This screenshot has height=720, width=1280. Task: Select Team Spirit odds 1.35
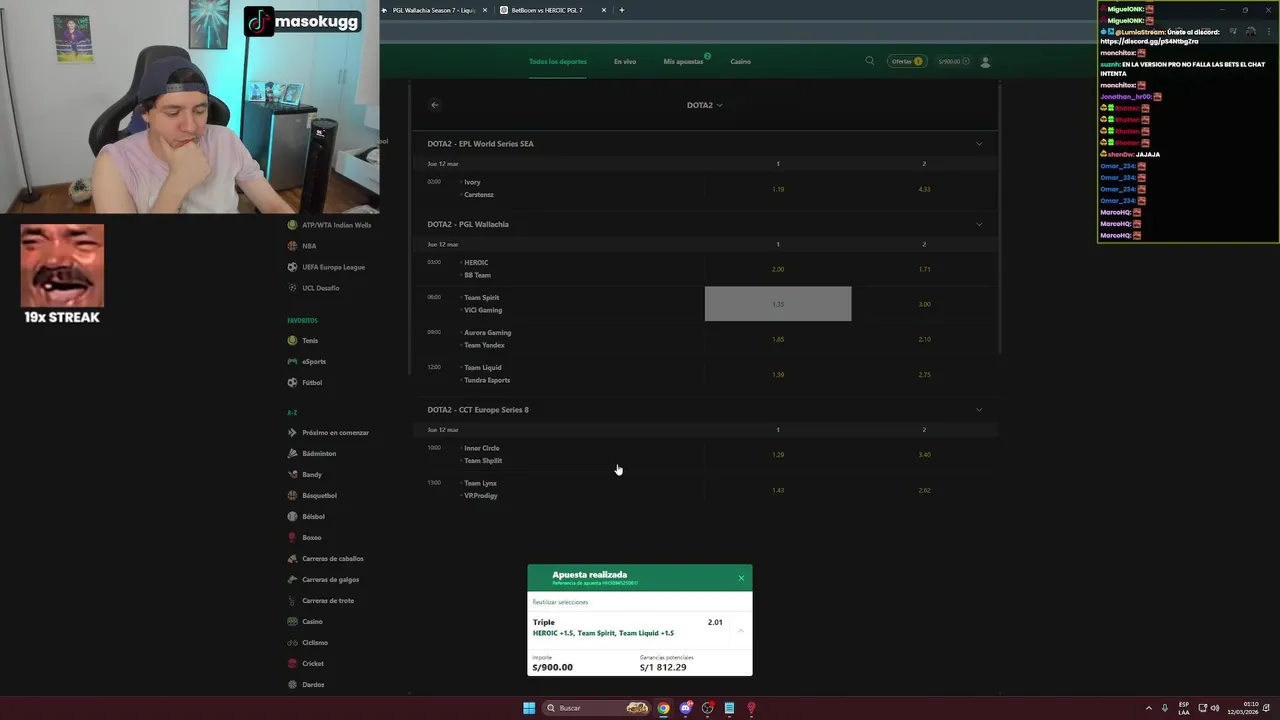778,304
